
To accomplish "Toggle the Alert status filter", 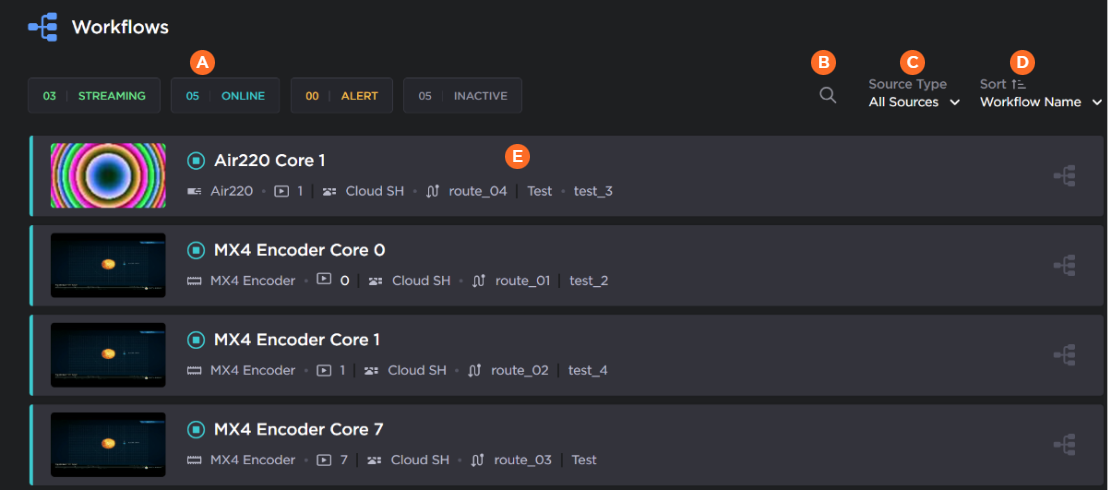I will (x=341, y=96).
